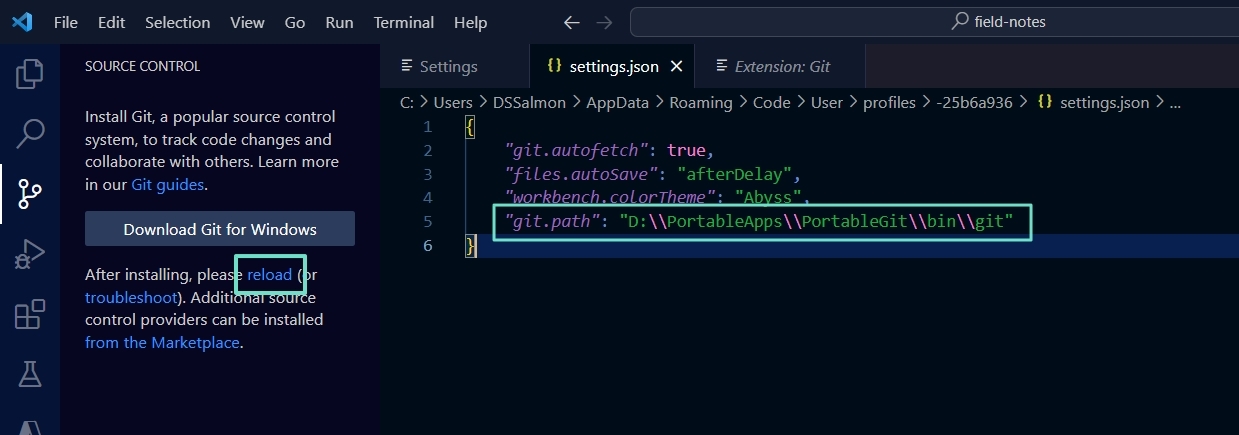Open the Run and Debug view
Screen dimensions: 1239x435
click(x=30, y=254)
